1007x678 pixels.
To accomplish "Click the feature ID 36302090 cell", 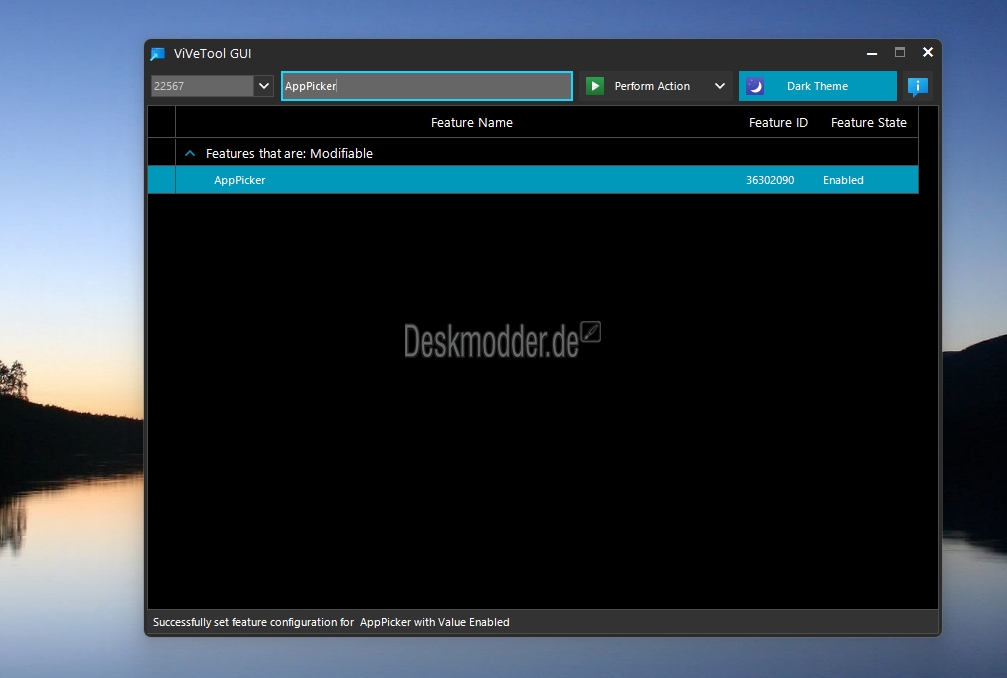I will [x=770, y=180].
